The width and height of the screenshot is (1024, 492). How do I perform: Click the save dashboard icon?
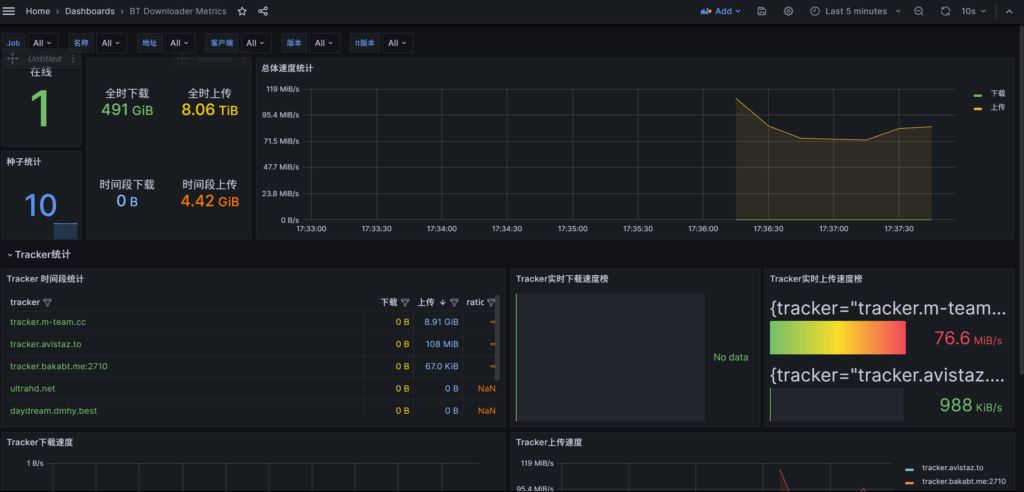[761, 11]
